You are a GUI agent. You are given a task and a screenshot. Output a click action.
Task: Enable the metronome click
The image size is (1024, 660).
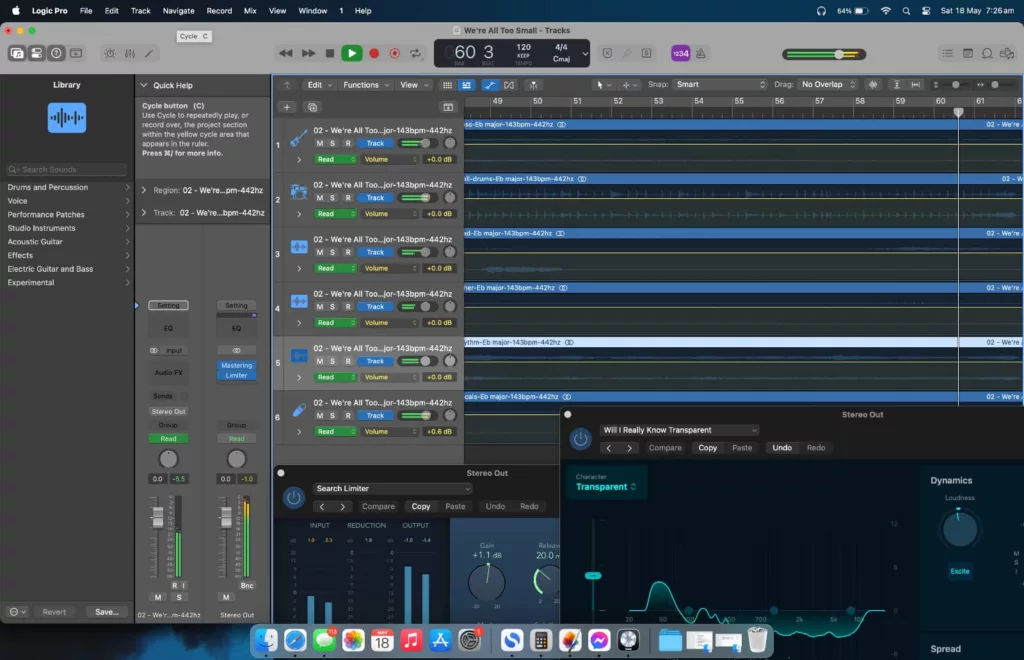[x=702, y=53]
